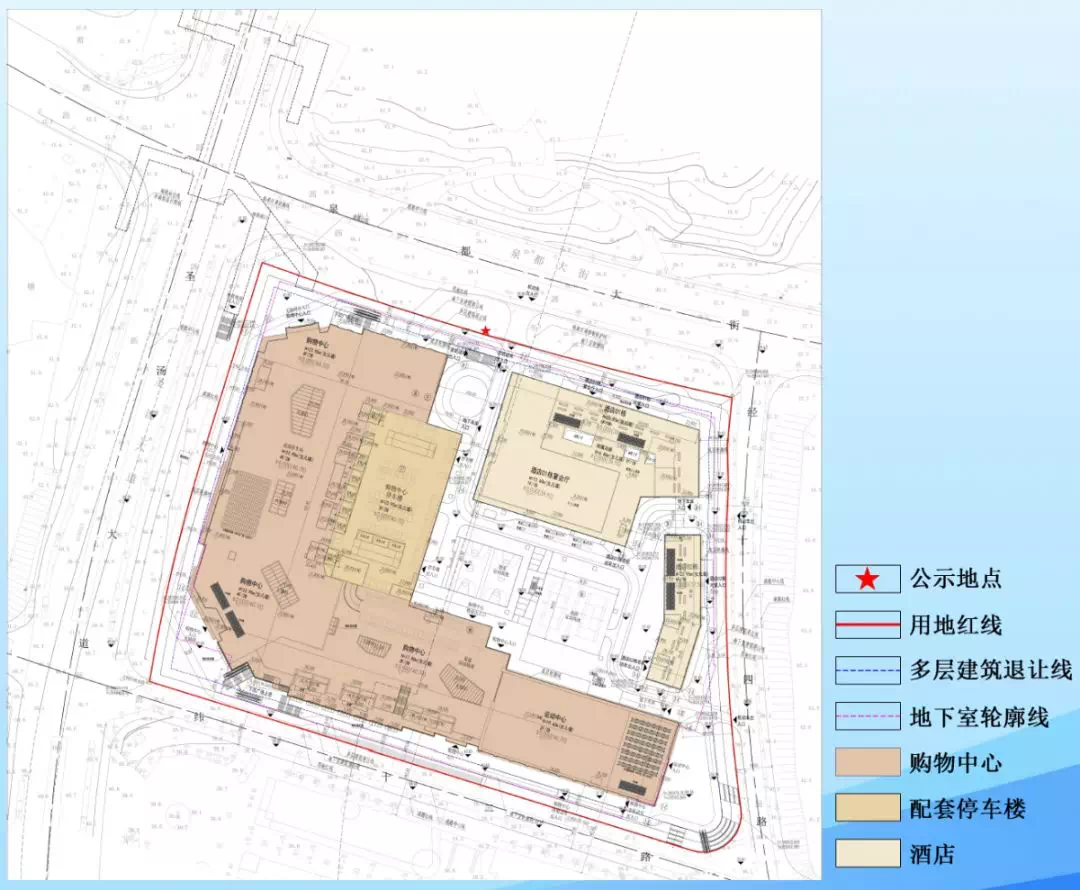Click the red star marker on the site plan

coord(486,331)
